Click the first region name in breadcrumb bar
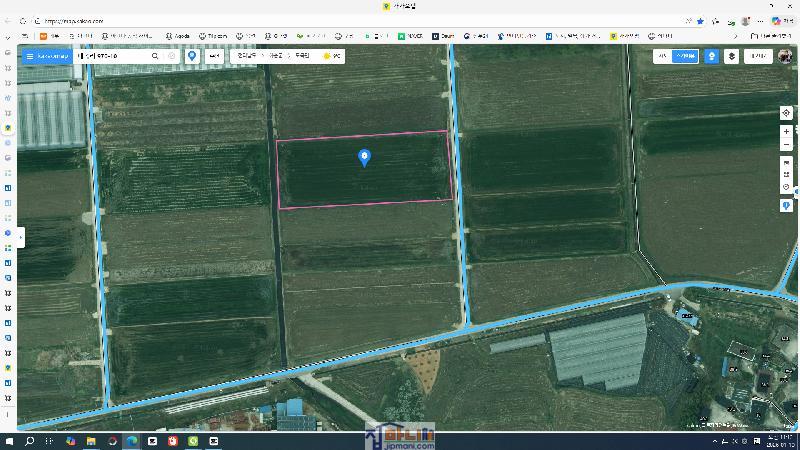The image size is (800, 450). tap(246, 56)
